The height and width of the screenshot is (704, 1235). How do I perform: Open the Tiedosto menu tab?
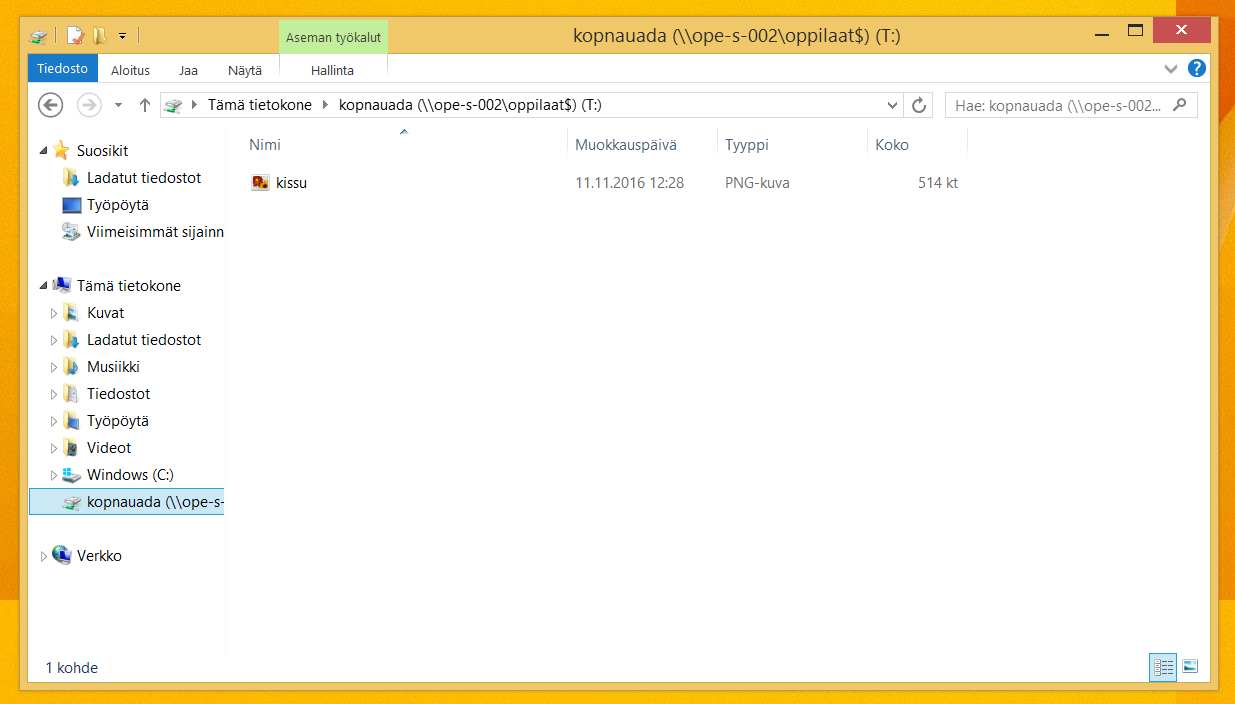point(63,69)
